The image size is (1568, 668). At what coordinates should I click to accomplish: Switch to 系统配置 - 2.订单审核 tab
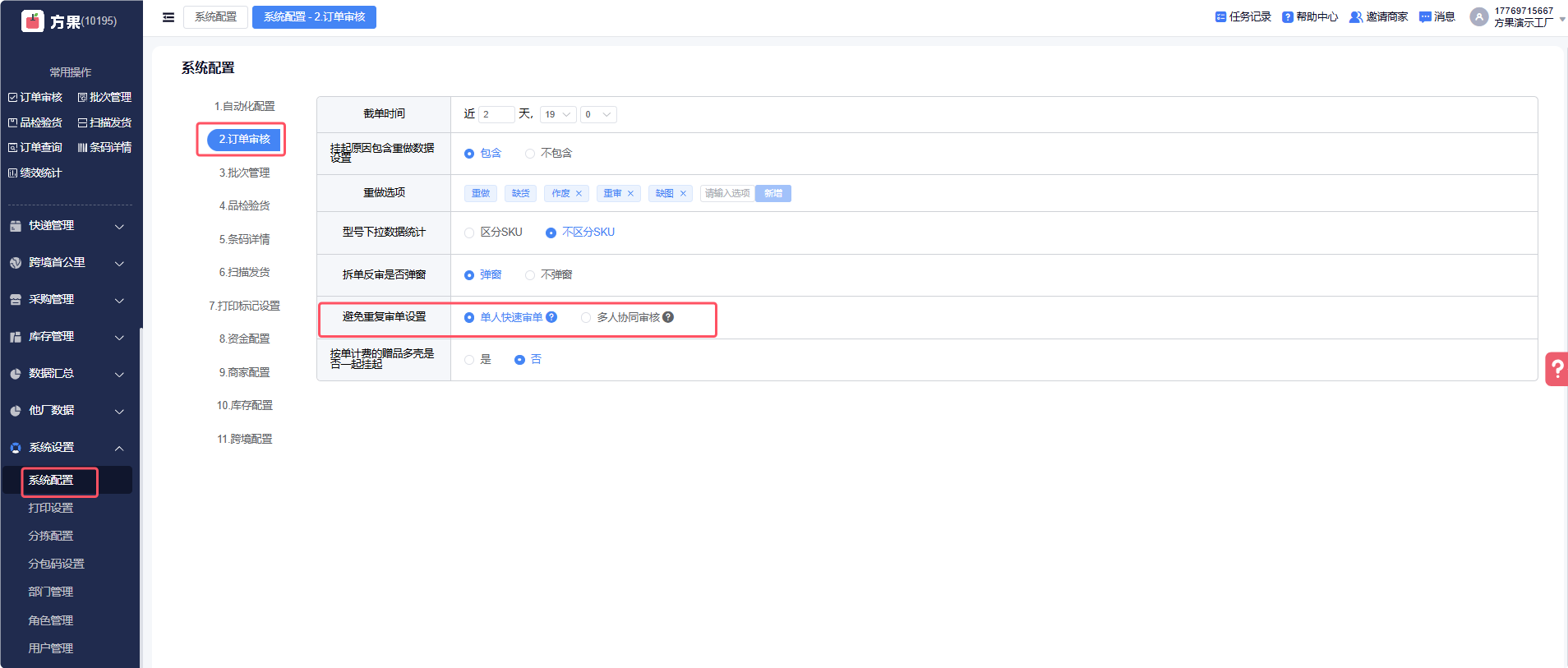pos(314,17)
